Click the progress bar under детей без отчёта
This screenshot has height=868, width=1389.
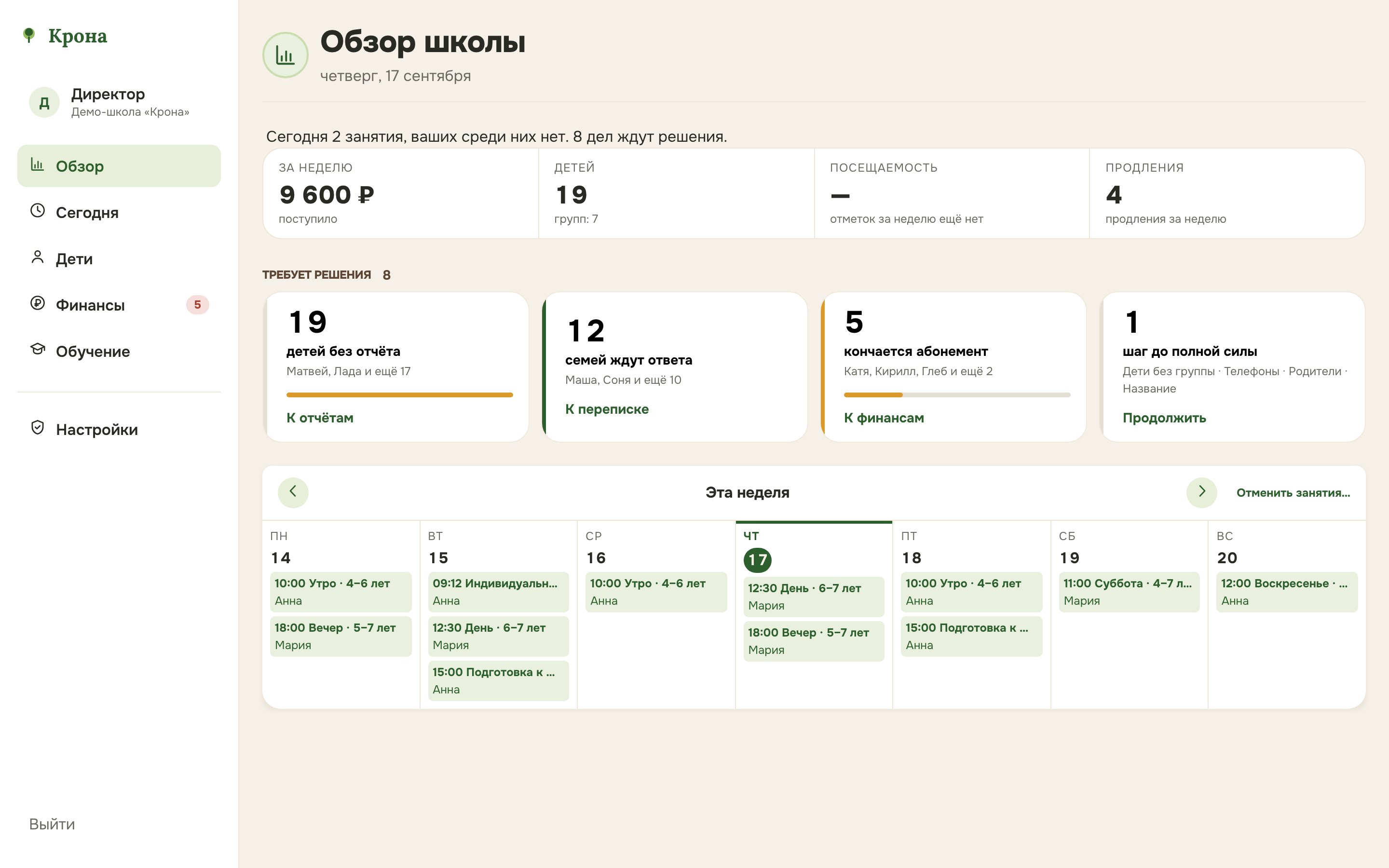pos(399,395)
